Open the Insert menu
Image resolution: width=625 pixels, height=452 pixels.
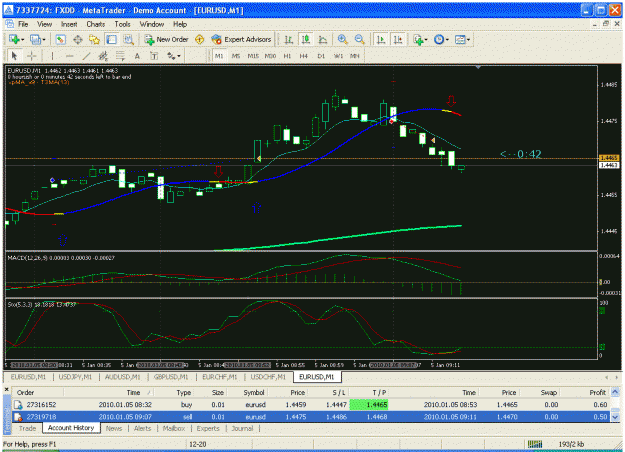pyautogui.click(x=69, y=24)
